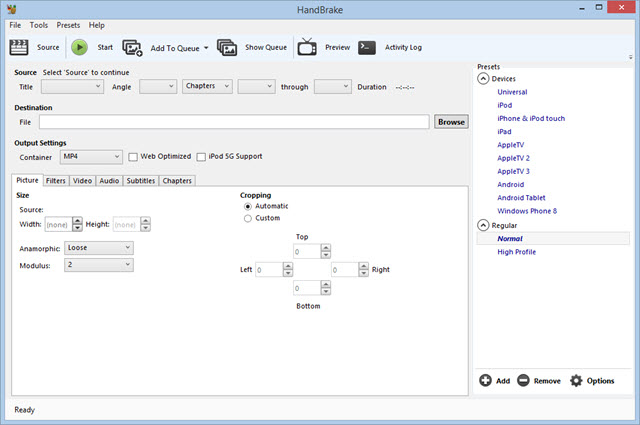Click the Width value field
The image size is (640, 425).
(x=58, y=224)
